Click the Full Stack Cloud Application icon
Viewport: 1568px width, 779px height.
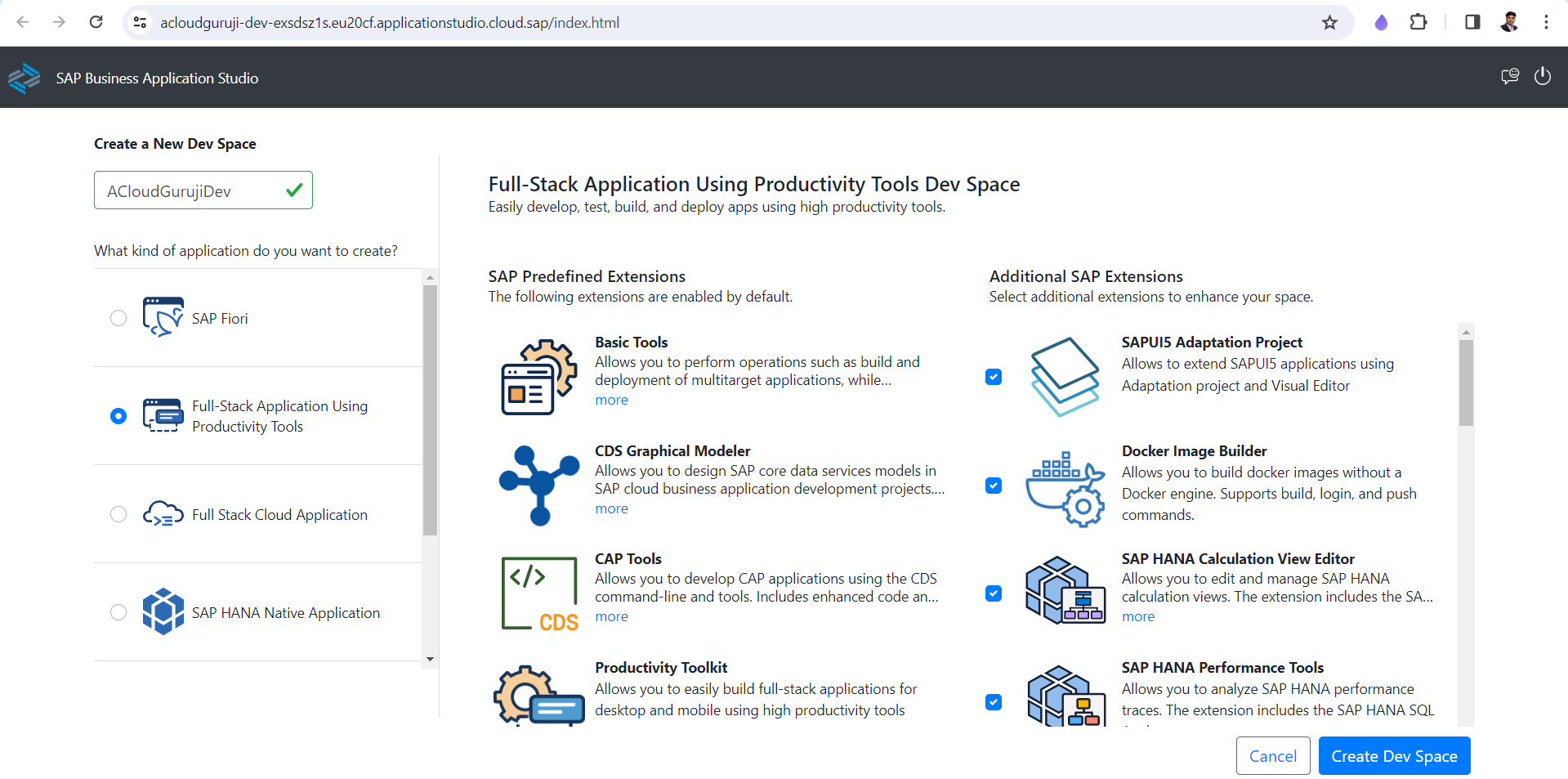pyautogui.click(x=163, y=514)
